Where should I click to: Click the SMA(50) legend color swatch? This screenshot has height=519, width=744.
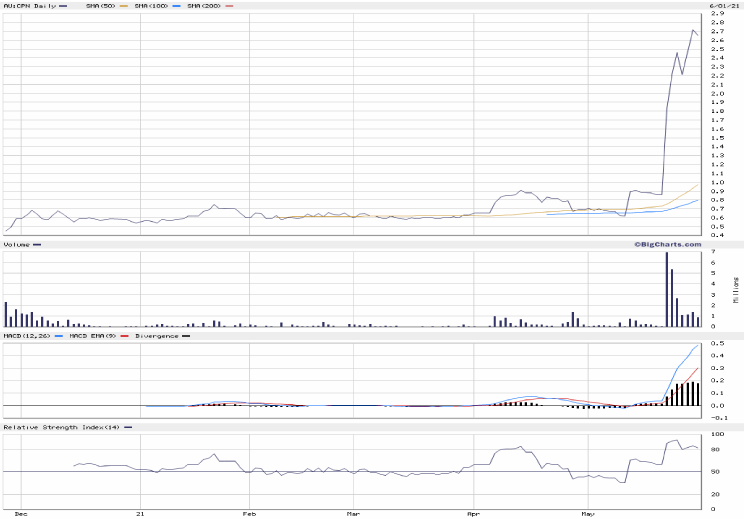(x=124, y=6)
